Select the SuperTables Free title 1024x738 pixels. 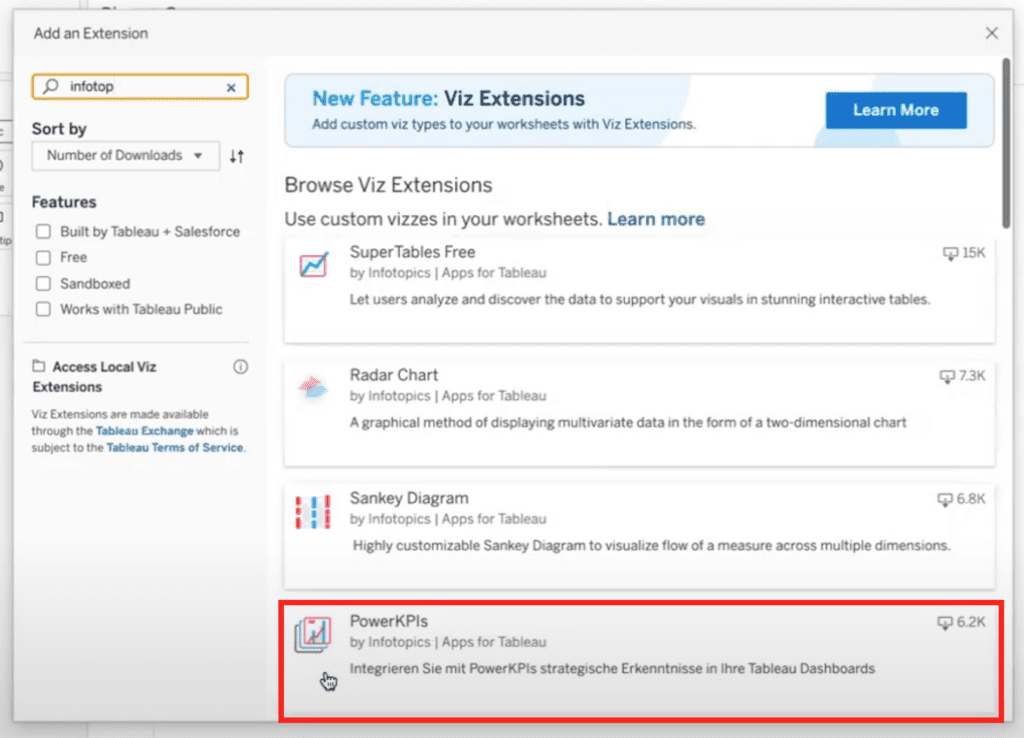pyautogui.click(x=412, y=252)
